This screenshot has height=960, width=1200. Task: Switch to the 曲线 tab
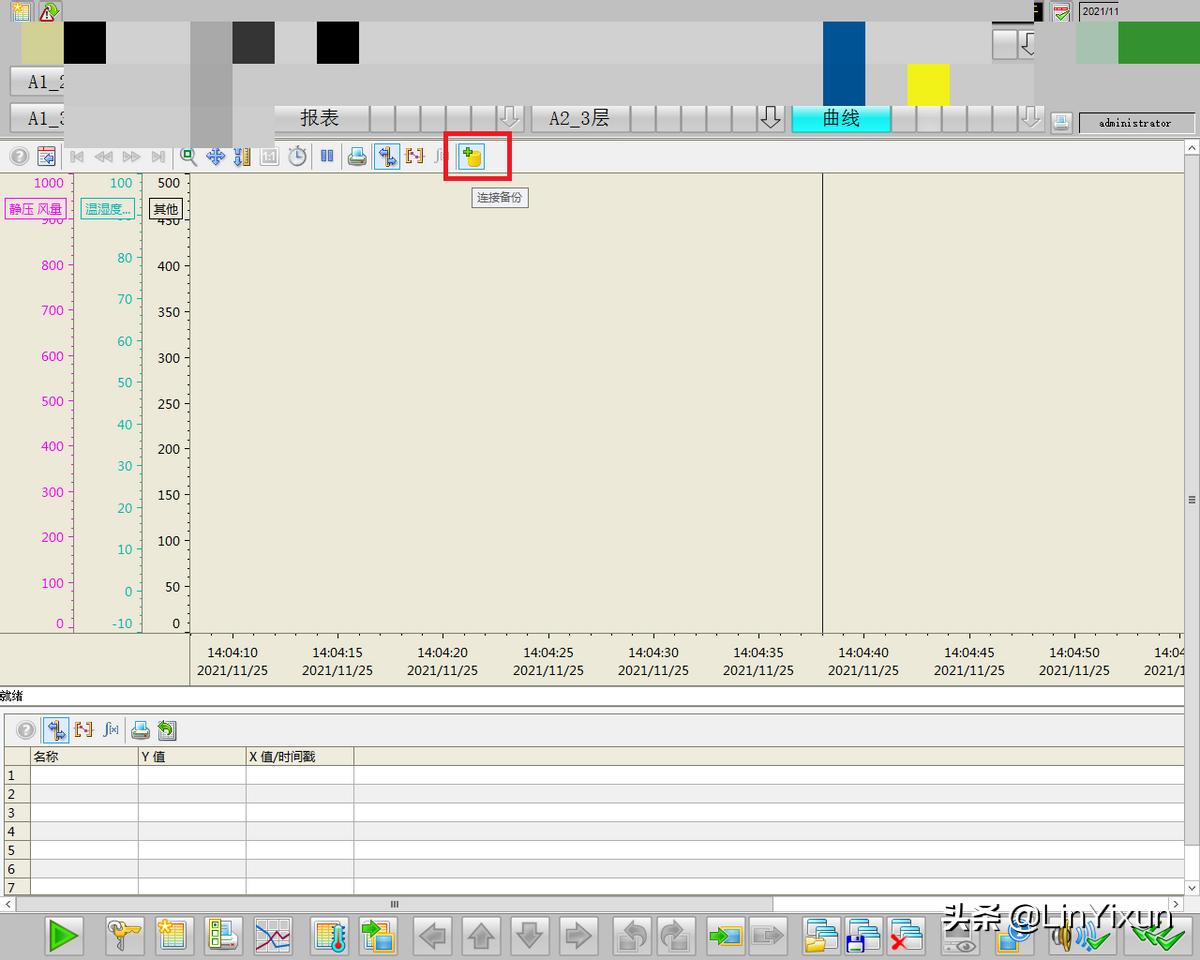click(841, 118)
